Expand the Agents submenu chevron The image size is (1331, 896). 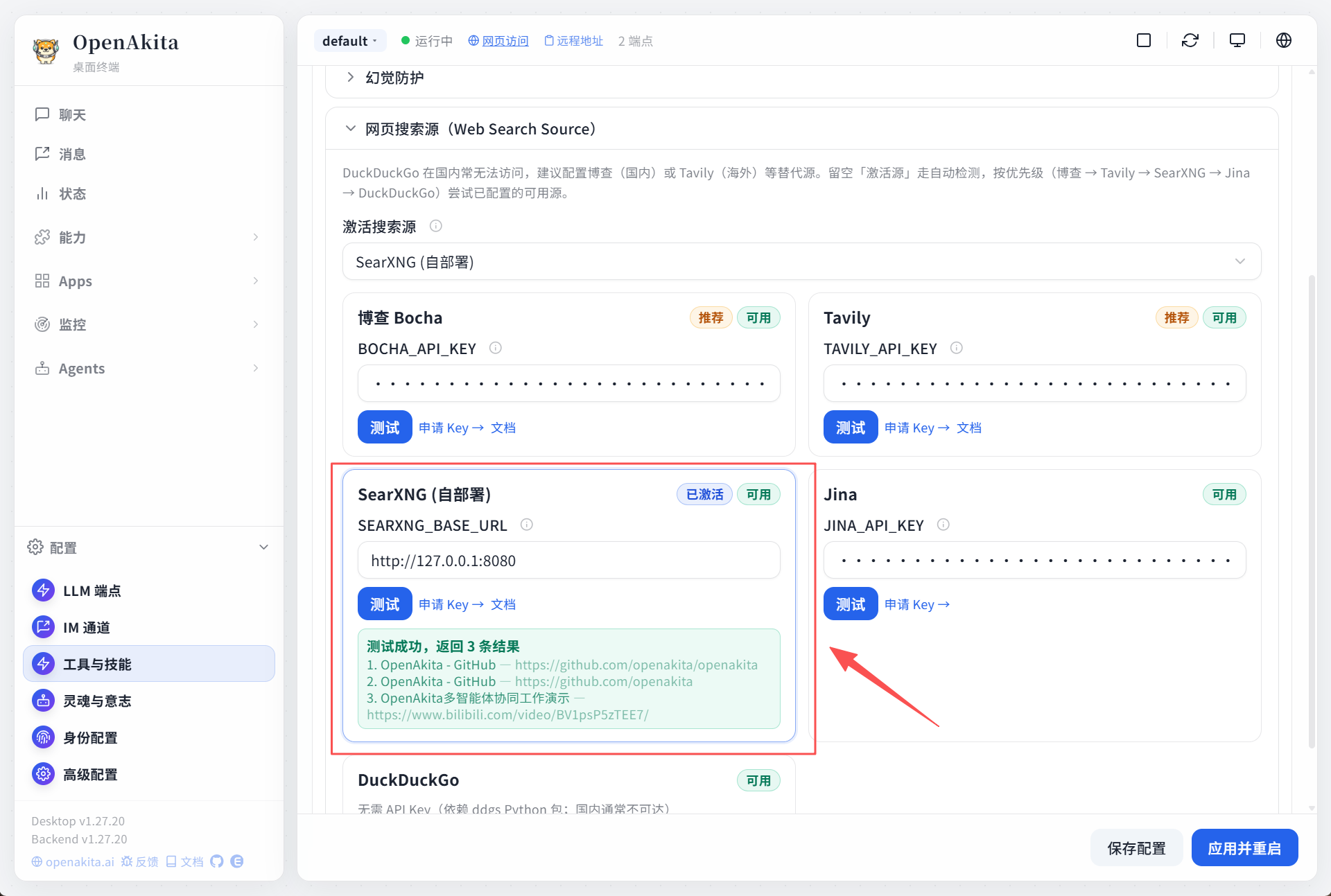[x=256, y=368]
